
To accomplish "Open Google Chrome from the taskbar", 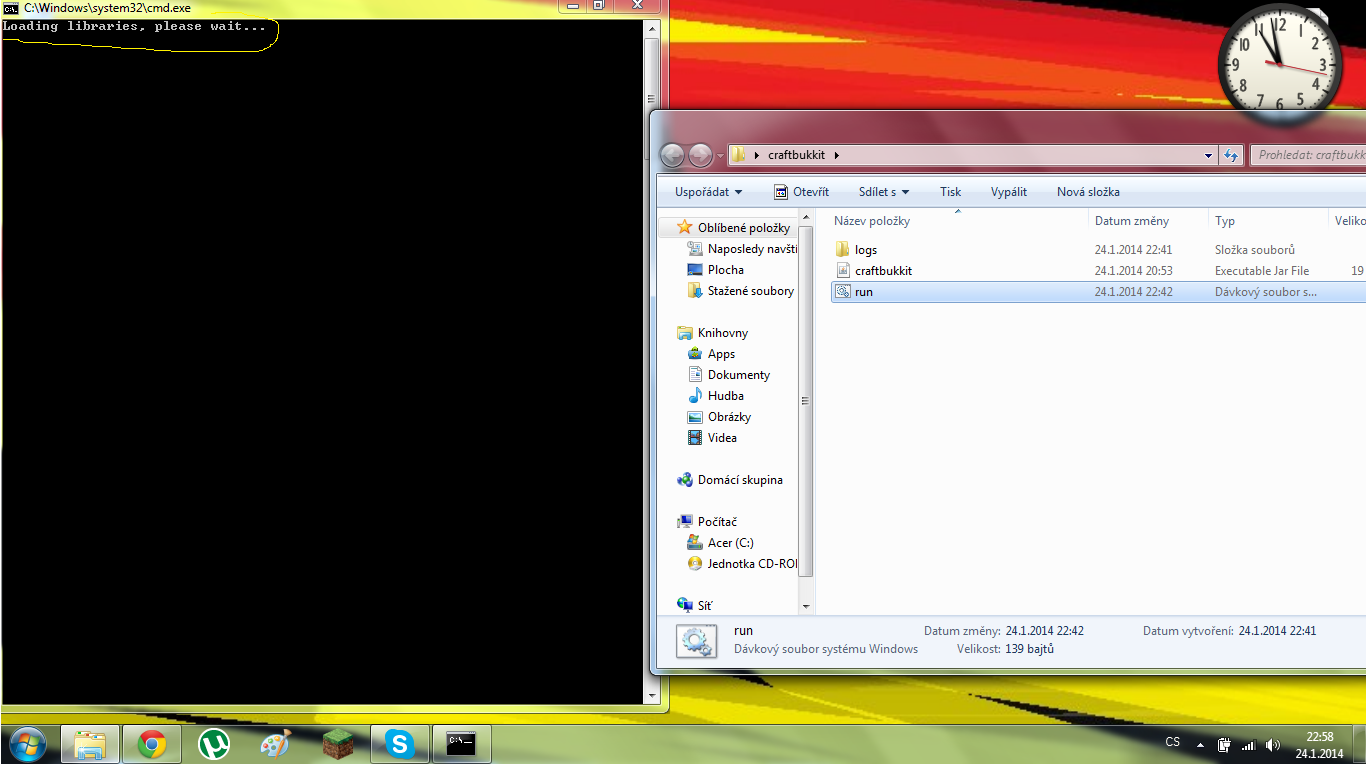I will [x=152, y=744].
